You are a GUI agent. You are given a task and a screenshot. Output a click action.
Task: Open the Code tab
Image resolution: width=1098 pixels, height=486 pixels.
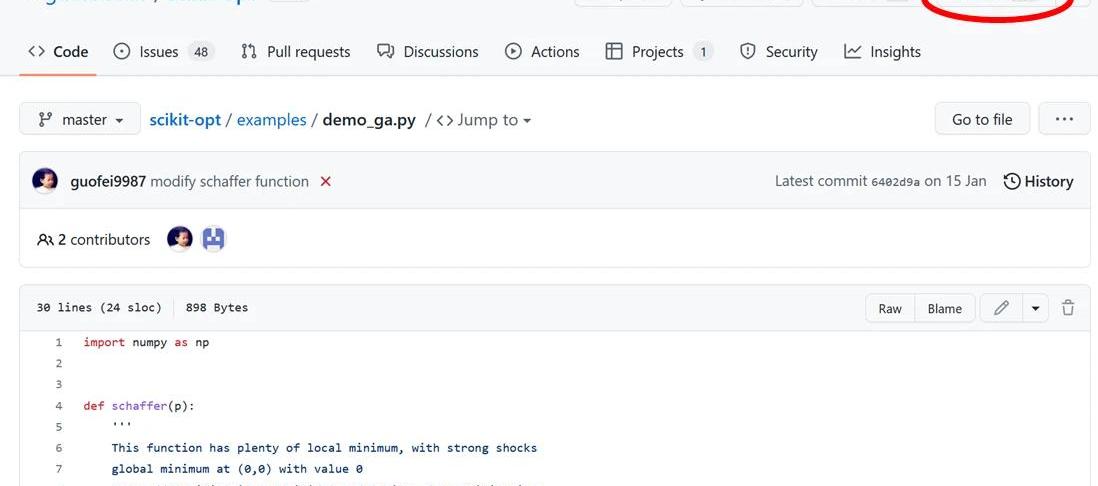58,52
